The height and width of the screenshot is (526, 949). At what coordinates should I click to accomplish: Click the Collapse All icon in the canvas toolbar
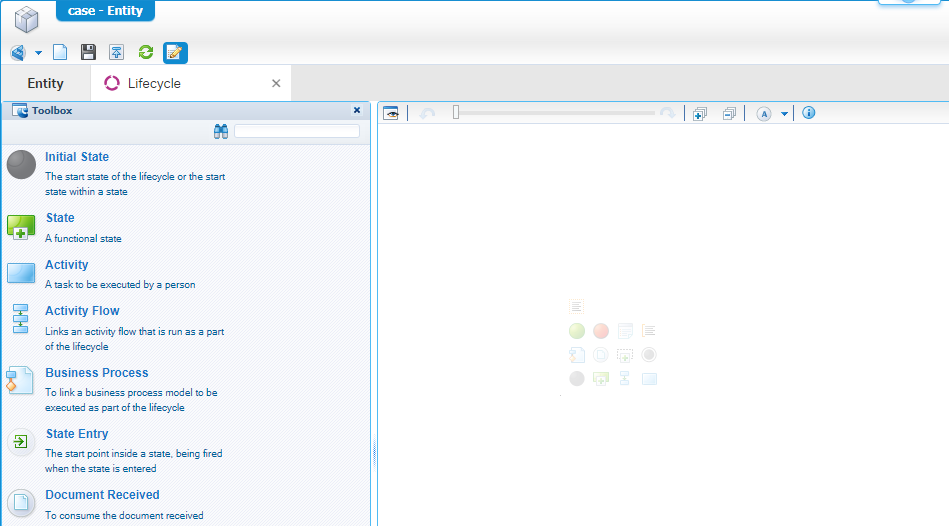[729, 114]
